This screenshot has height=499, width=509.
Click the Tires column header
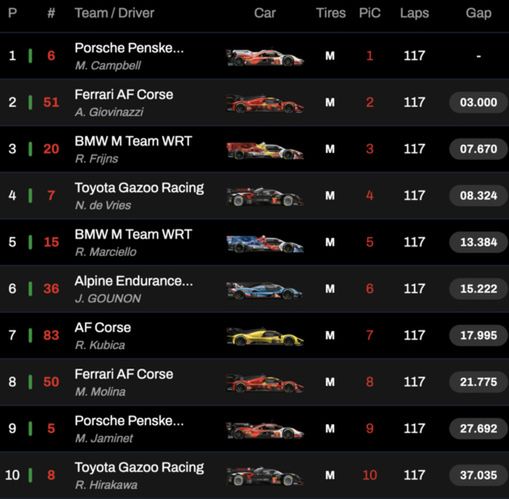[331, 13]
